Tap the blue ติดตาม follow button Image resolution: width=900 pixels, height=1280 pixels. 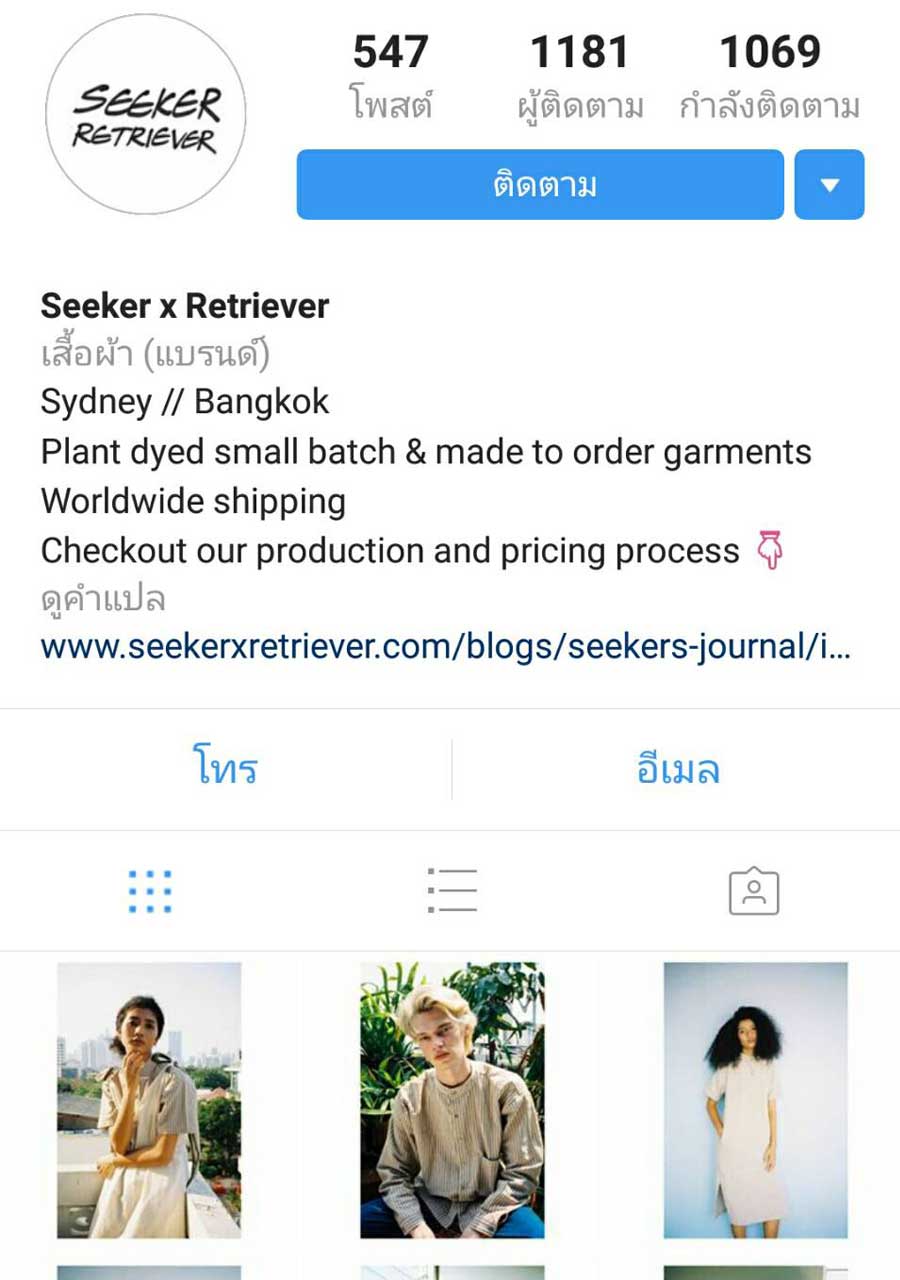[x=540, y=184]
